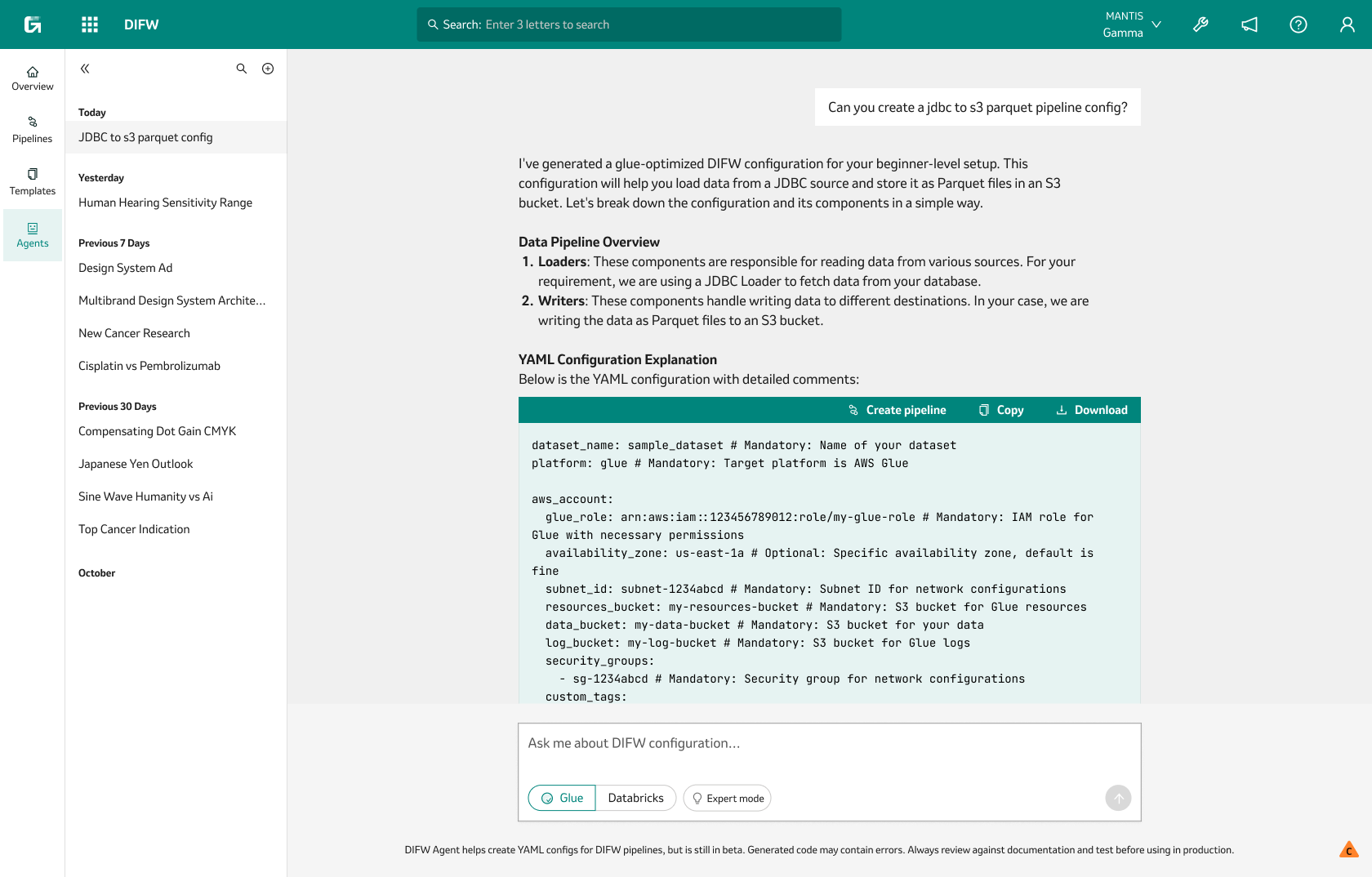1372x877 pixels.
Task: Click the October history section label
Action: click(96, 573)
